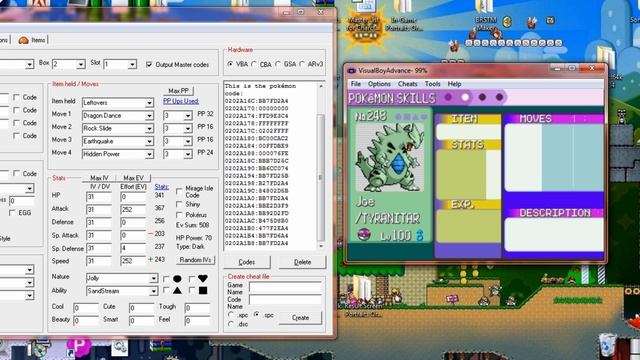Click the fourth page dot in Skills header
Screen dimensions: 640x360
(x=500, y=97)
